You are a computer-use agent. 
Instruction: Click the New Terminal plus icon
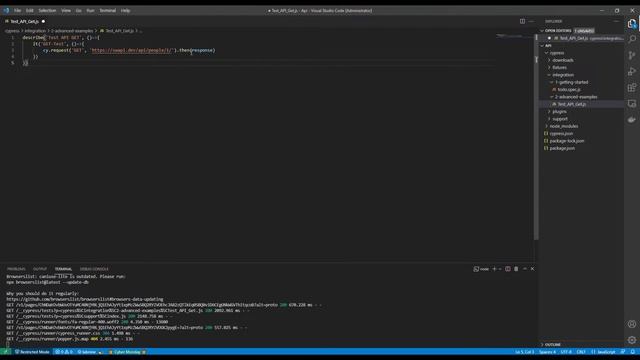[x=494, y=269]
